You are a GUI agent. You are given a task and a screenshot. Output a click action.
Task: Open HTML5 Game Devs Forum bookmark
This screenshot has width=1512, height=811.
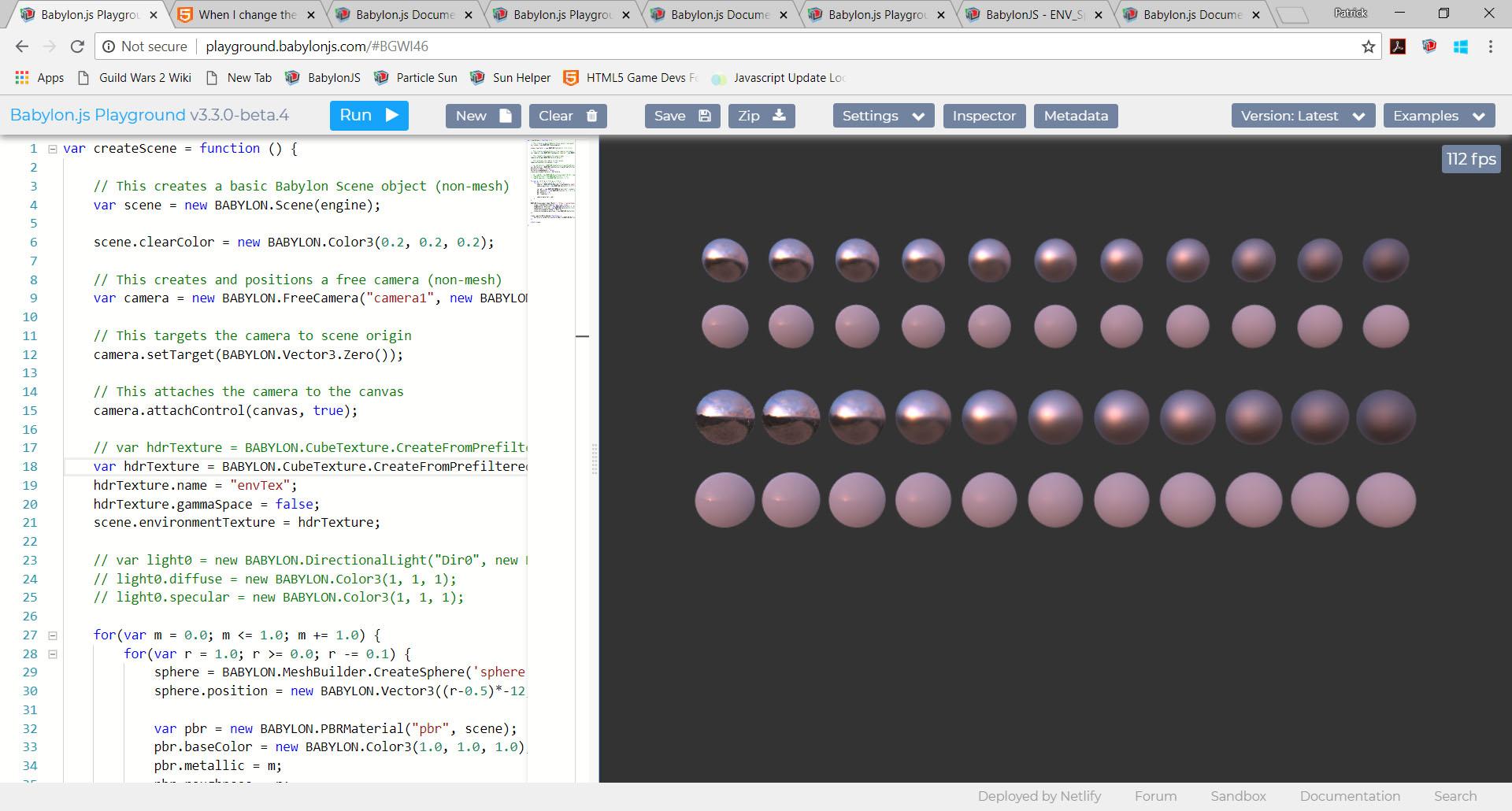631,77
